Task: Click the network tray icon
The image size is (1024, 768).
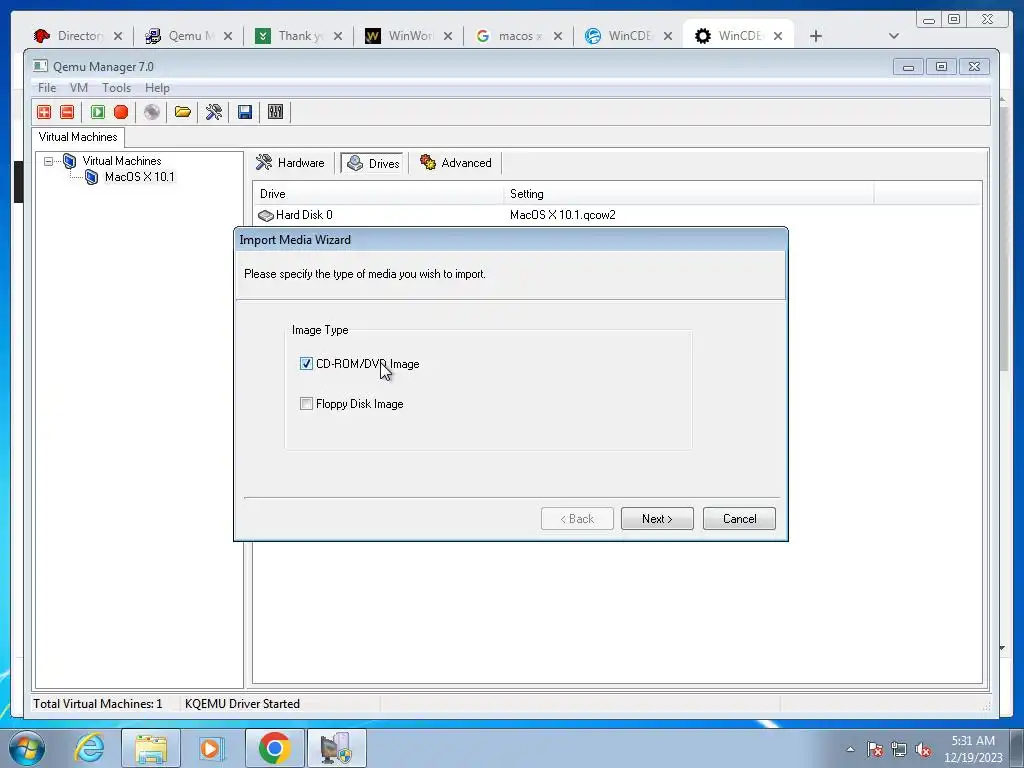Action: (899, 749)
